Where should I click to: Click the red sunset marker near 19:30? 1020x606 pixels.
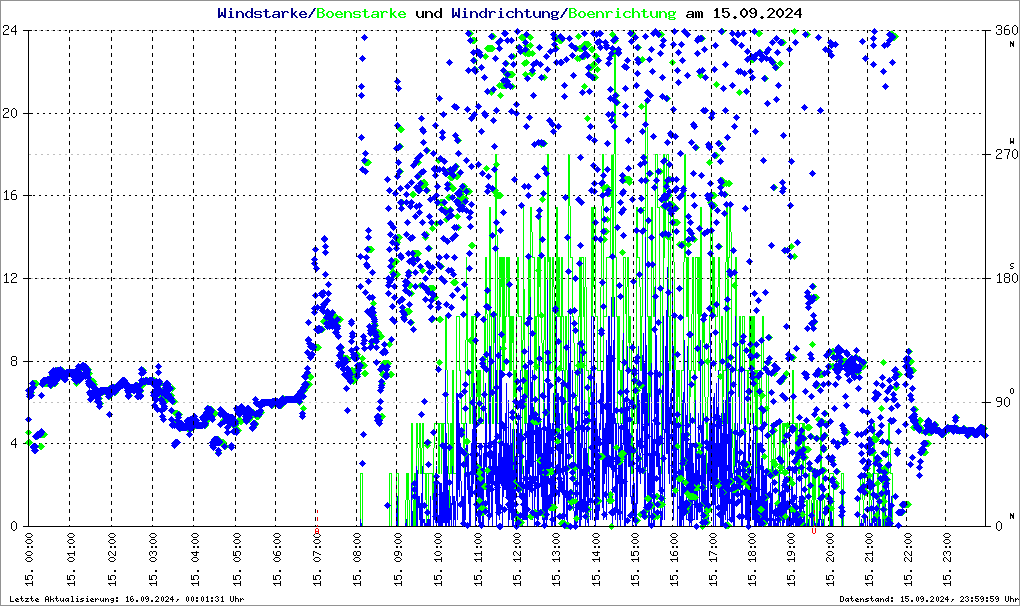click(x=814, y=531)
